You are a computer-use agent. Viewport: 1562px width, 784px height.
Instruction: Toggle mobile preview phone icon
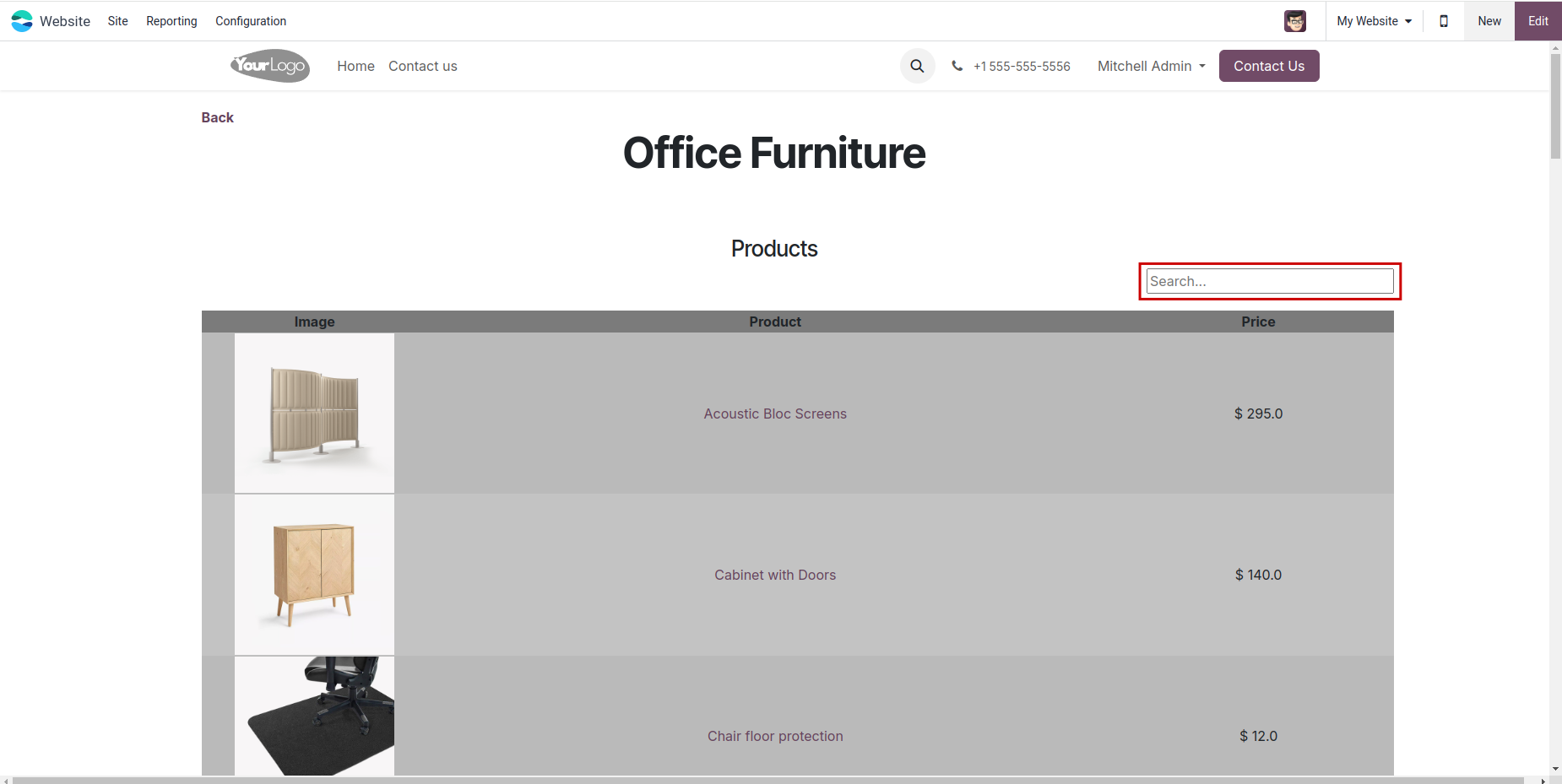[1444, 21]
